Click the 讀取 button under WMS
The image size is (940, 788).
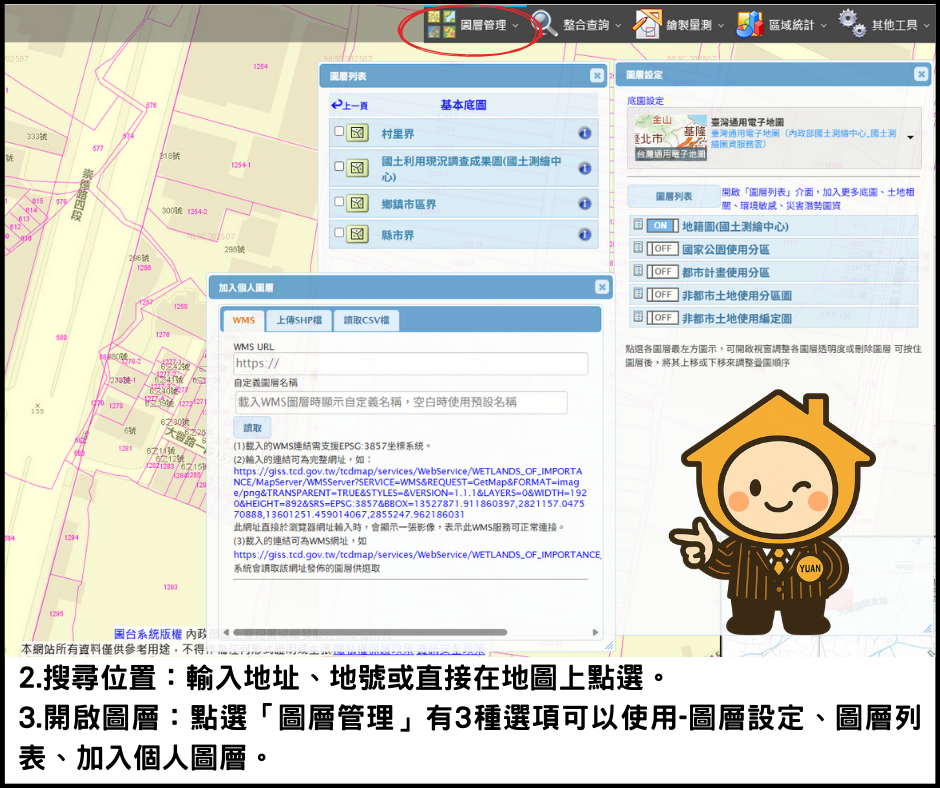point(252,427)
